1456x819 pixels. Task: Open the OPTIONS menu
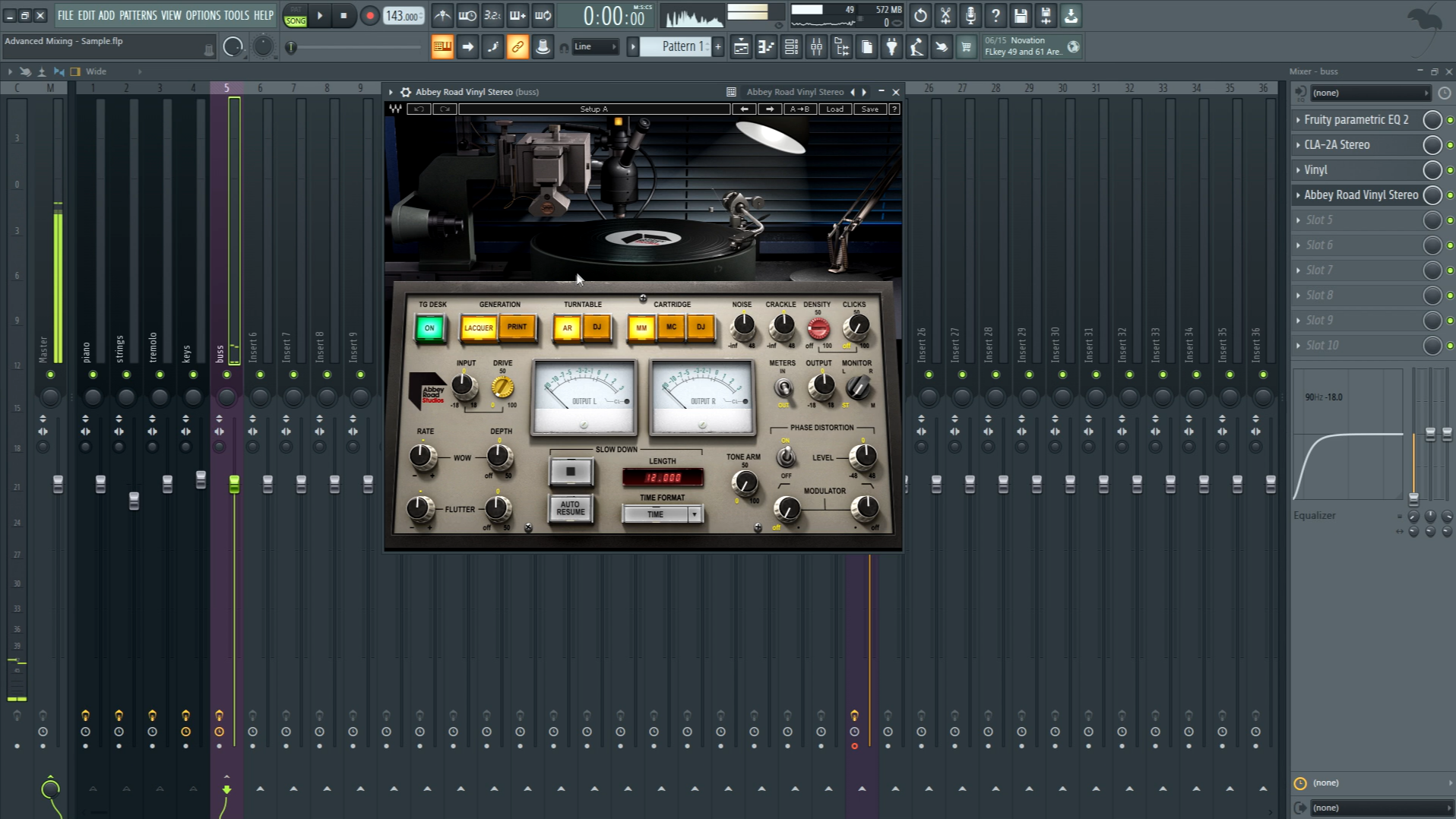pos(203,15)
